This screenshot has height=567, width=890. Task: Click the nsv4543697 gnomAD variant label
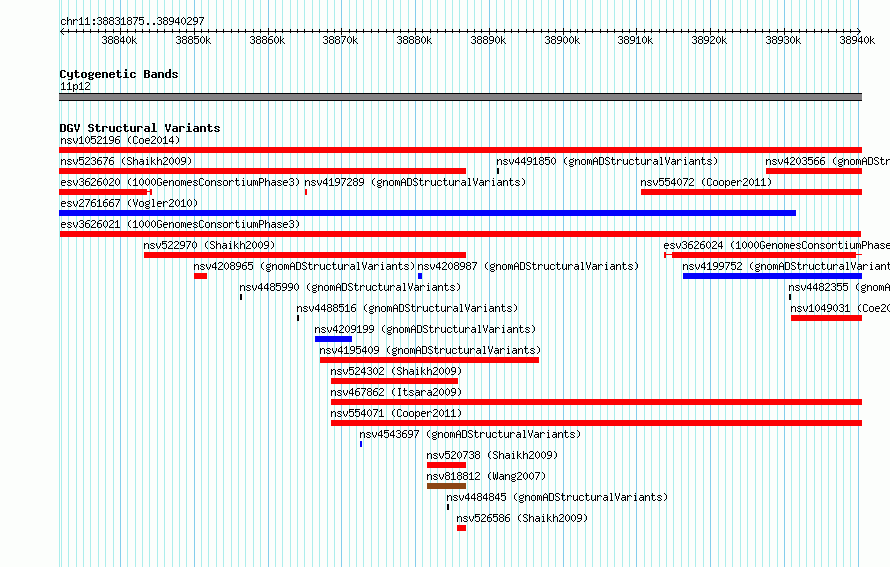pos(470,434)
